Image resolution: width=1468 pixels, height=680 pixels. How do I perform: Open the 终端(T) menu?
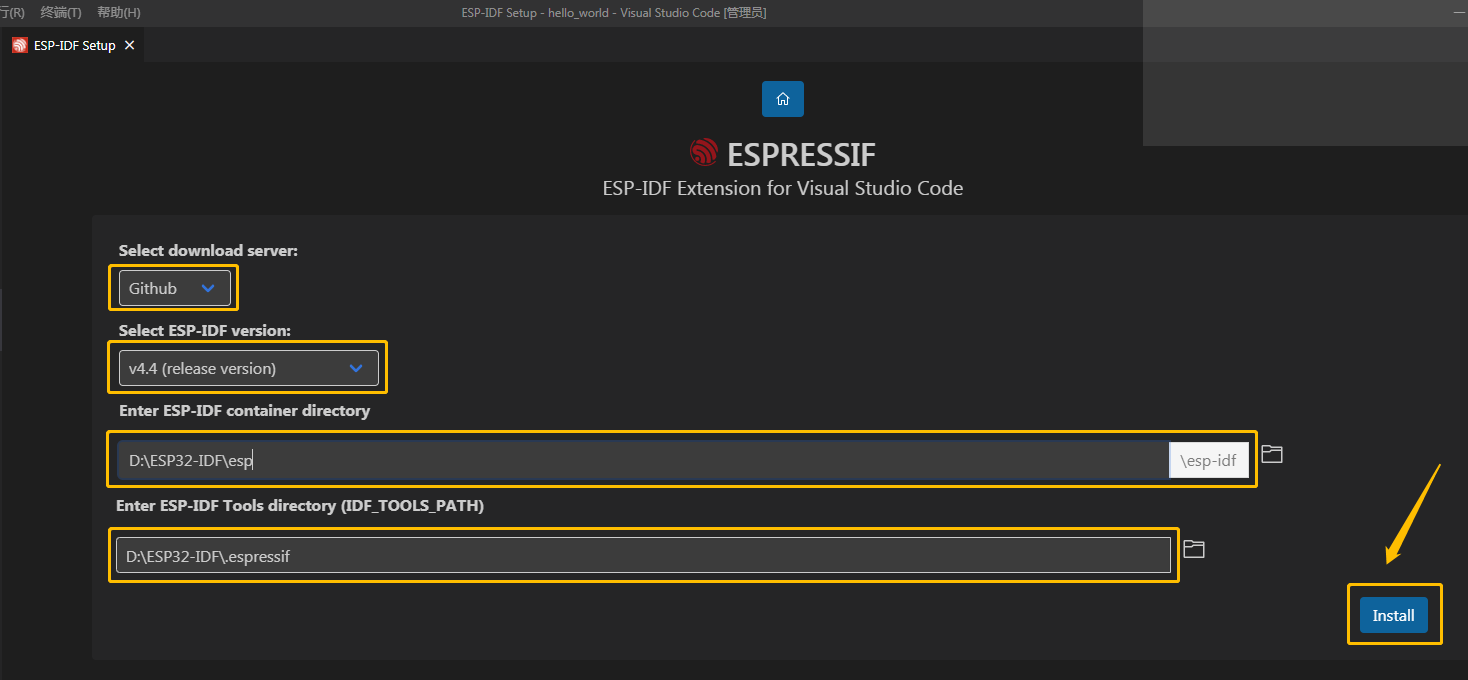pyautogui.click(x=59, y=13)
